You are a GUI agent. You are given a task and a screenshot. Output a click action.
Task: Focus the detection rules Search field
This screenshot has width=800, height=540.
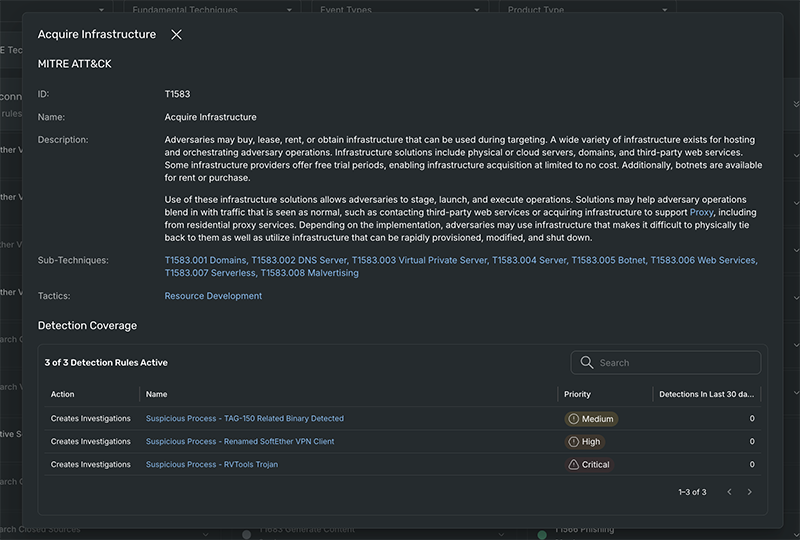click(665, 362)
